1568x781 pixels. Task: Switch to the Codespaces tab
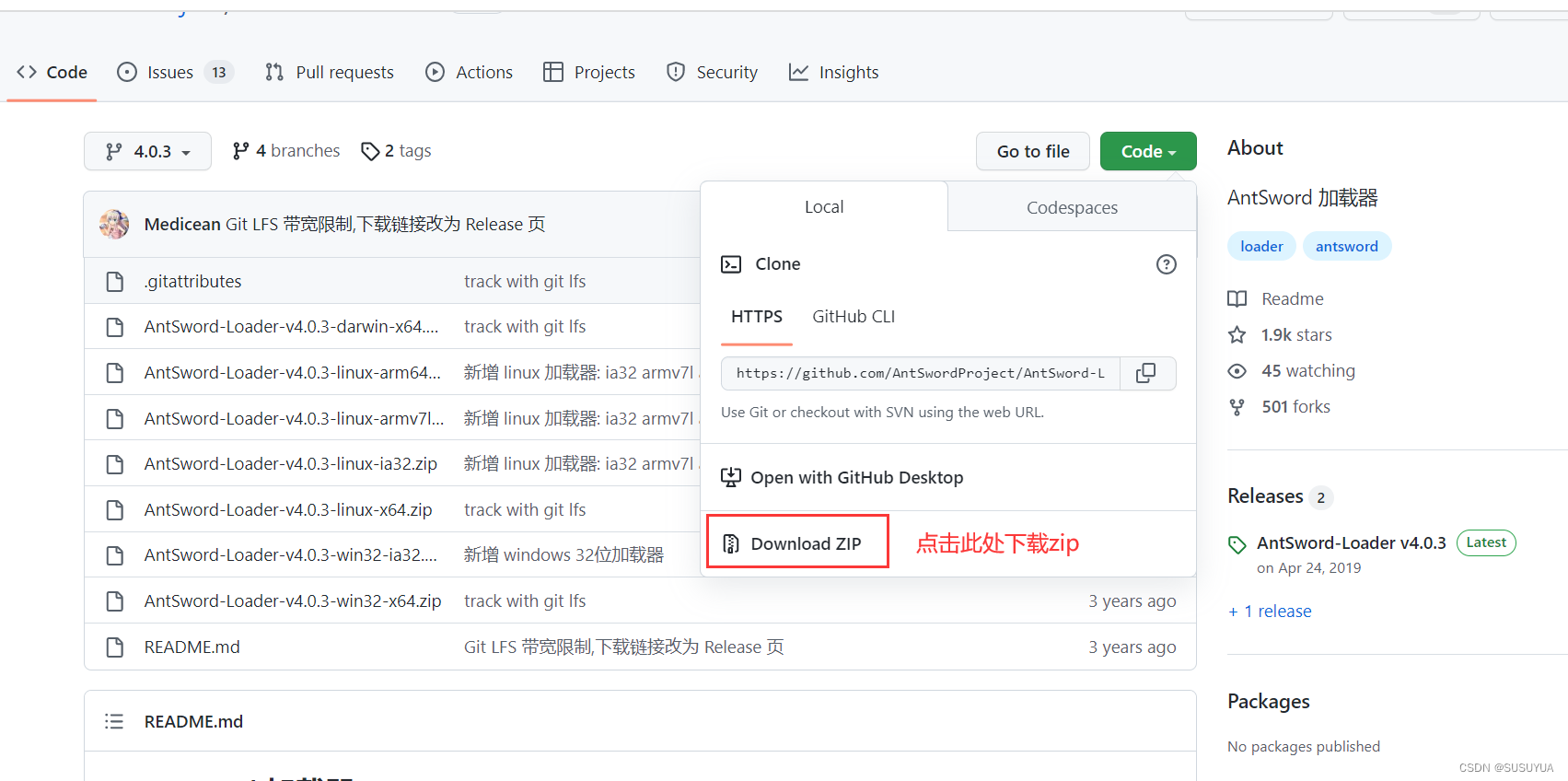(x=1072, y=207)
